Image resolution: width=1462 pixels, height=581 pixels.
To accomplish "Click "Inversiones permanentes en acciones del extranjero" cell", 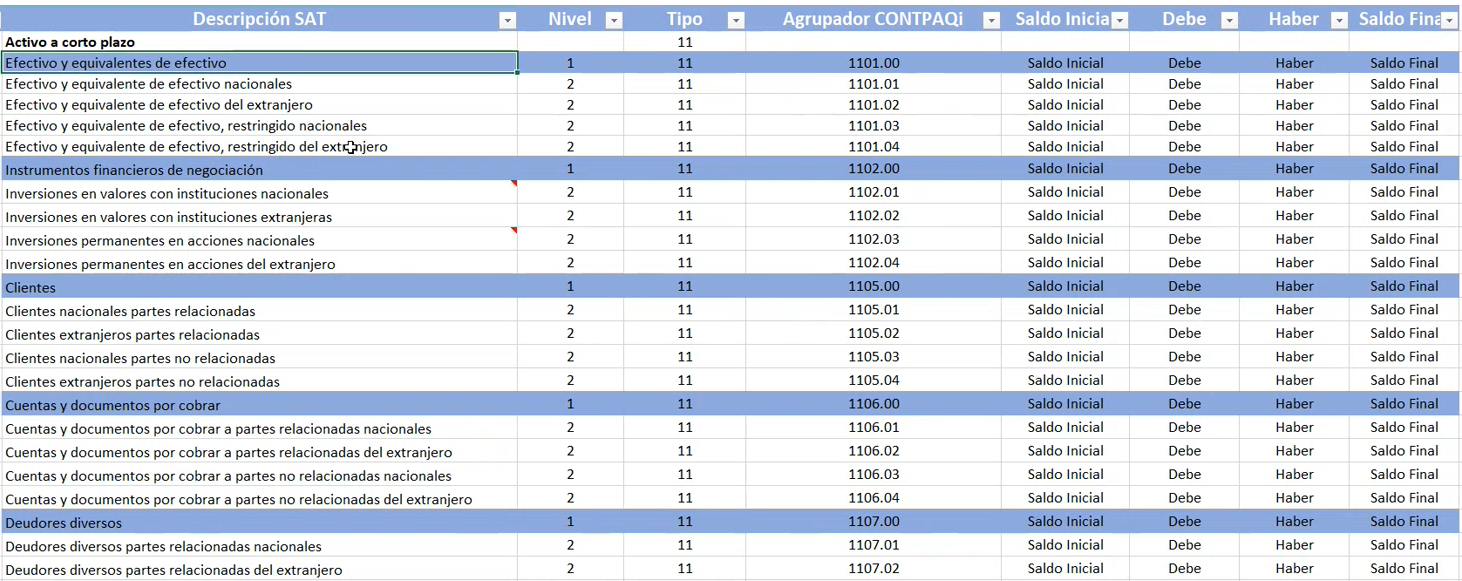I will point(170,265).
